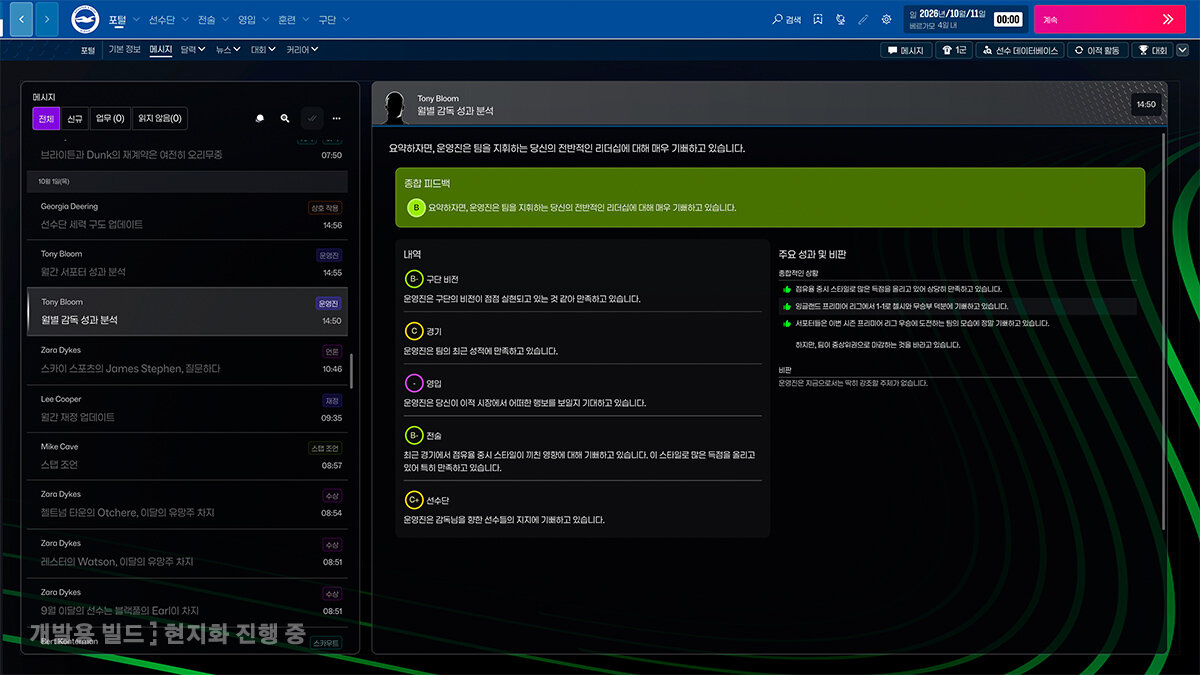
Task: Open the Brighton club crest
Action: pyautogui.click(x=86, y=19)
